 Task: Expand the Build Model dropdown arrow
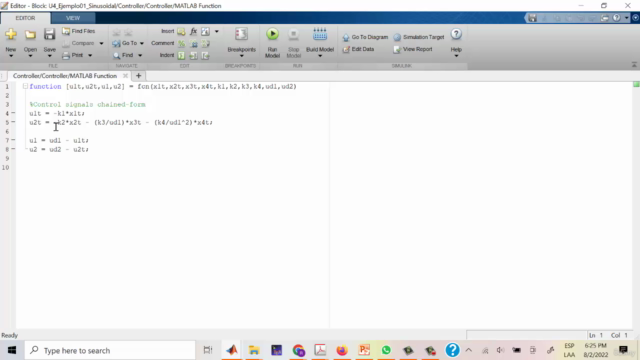click(x=320, y=56)
